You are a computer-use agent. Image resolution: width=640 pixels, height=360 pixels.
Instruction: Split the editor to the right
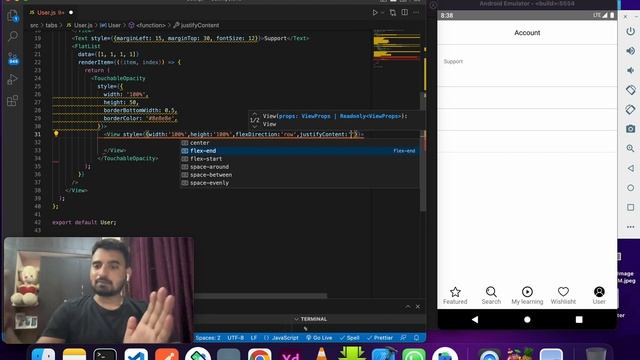tap(404, 13)
